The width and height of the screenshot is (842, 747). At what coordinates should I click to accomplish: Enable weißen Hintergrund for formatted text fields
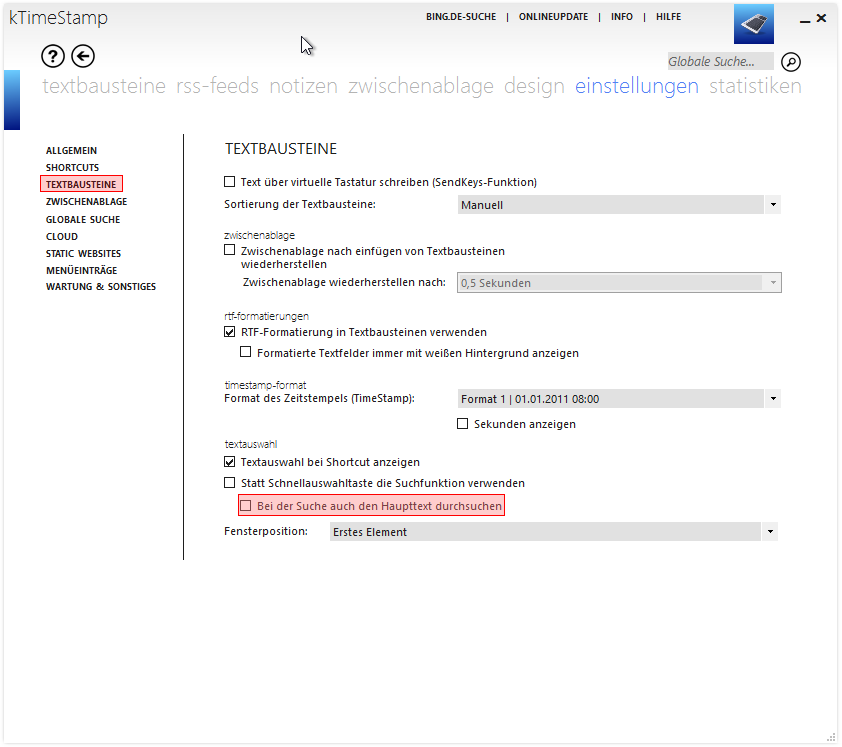pos(246,352)
